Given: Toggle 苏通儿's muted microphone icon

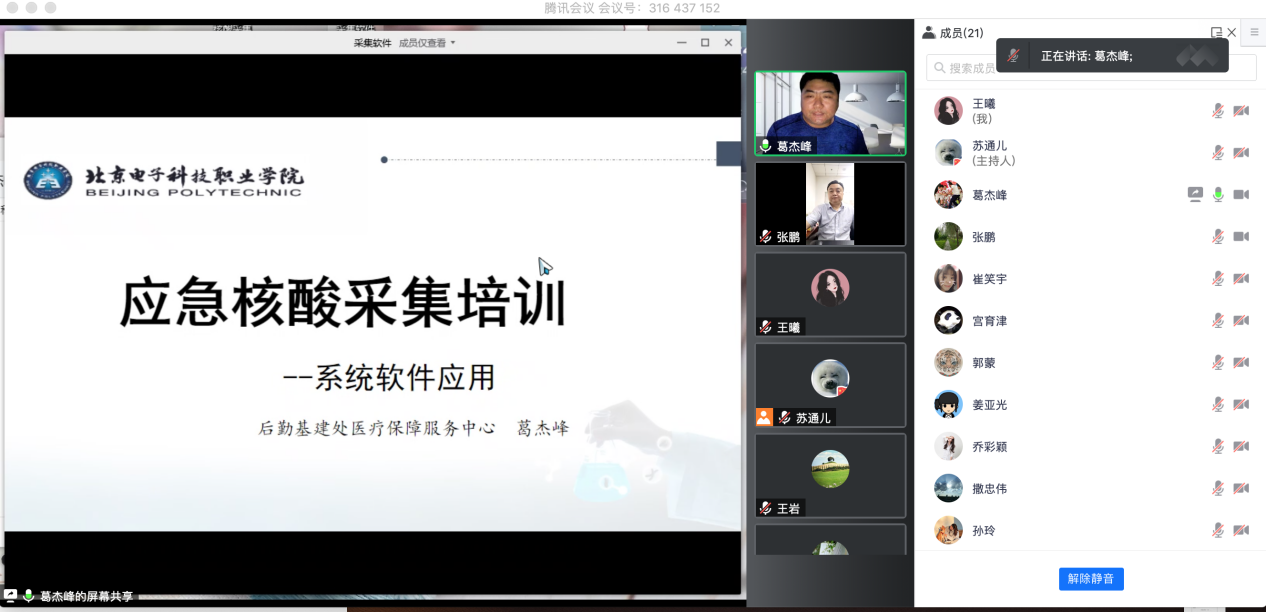Looking at the screenshot, I should click(1218, 153).
